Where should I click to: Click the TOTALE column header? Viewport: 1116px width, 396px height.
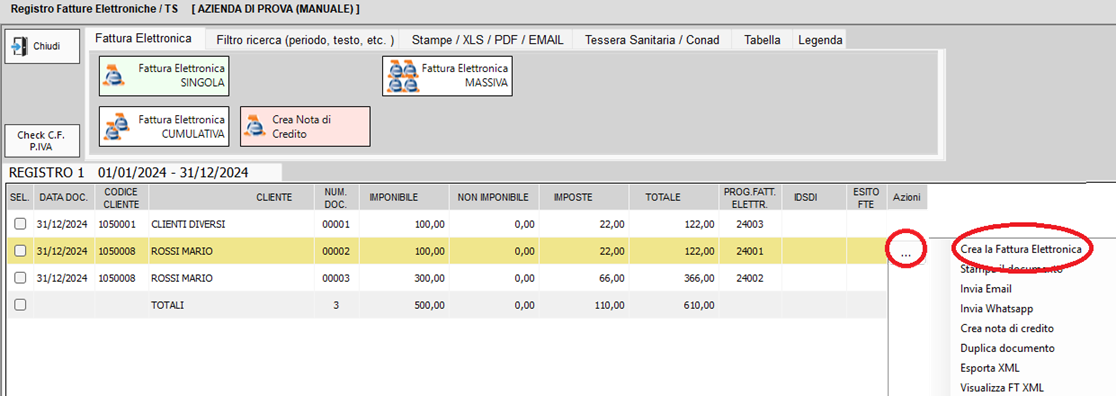(x=663, y=197)
